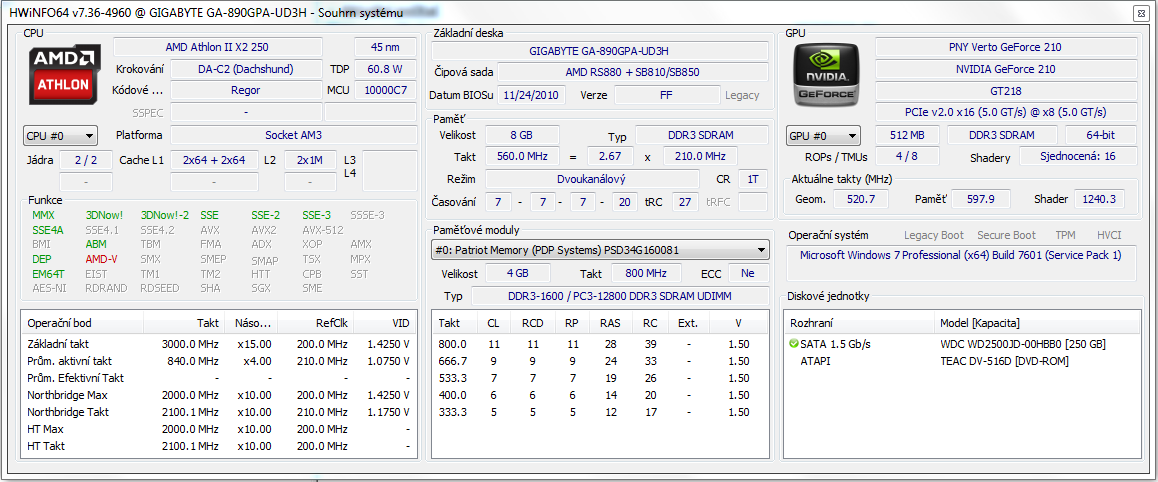Viewport: 1158px width, 482px height.
Task: Open the GPU #0 selector dropdown
Action: click(824, 136)
